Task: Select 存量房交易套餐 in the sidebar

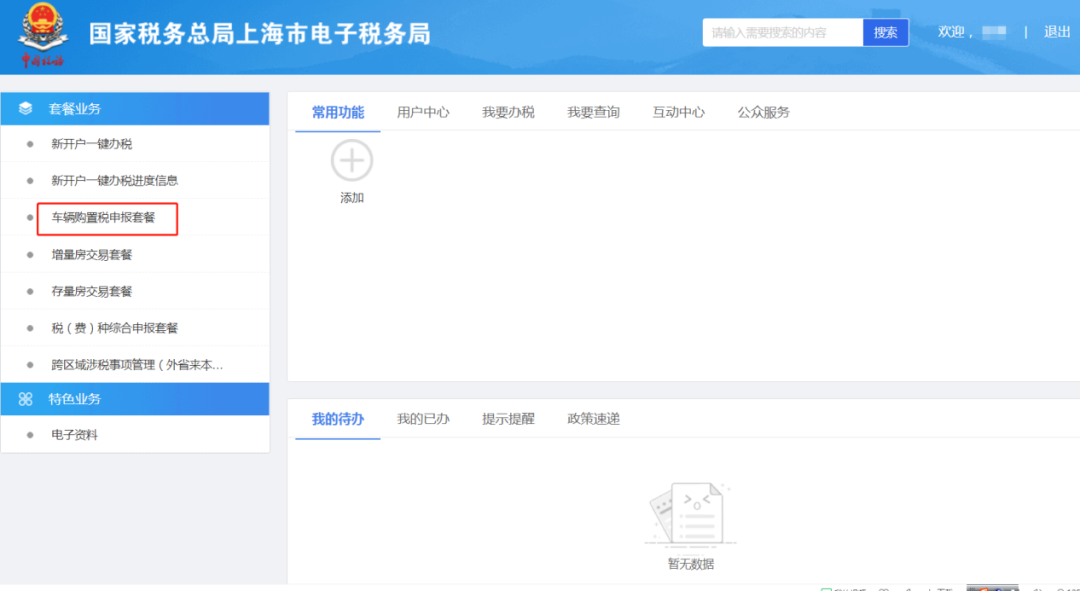Action: (x=92, y=292)
